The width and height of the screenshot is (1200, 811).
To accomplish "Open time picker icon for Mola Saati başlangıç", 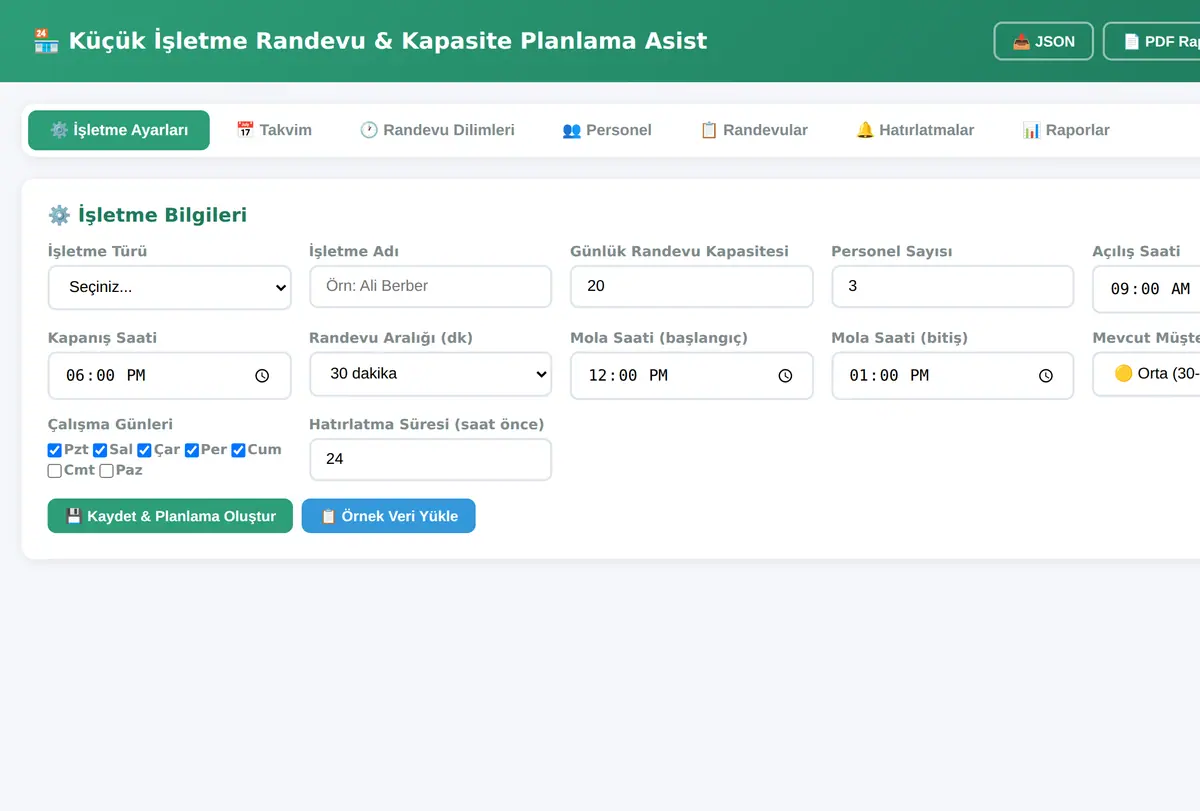I will tap(785, 376).
